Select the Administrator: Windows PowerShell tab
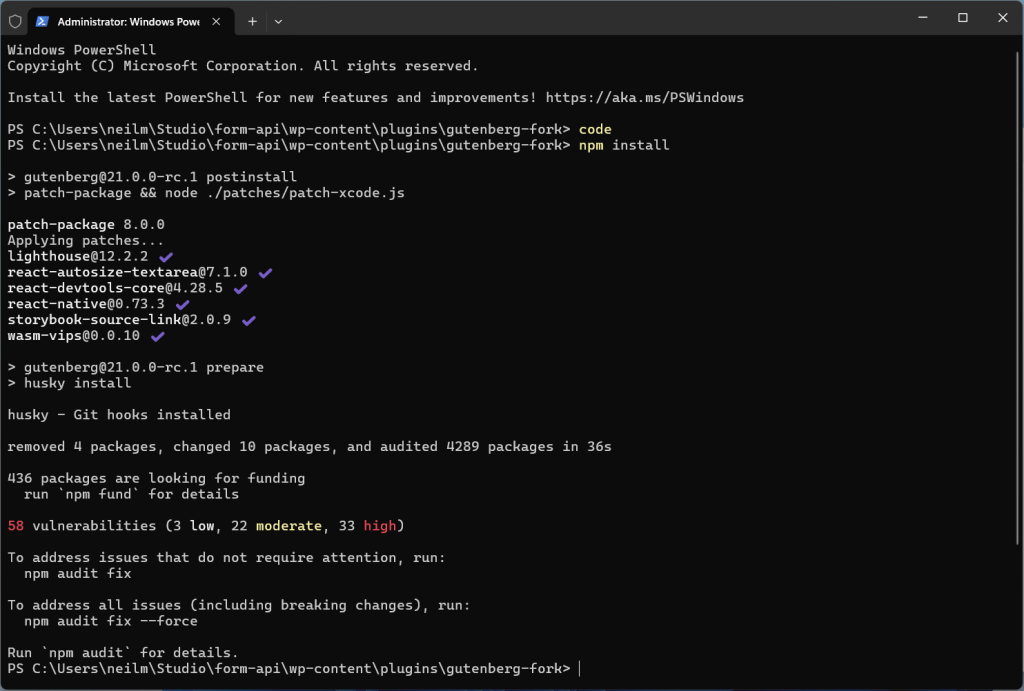1024x691 pixels. click(x=125, y=21)
